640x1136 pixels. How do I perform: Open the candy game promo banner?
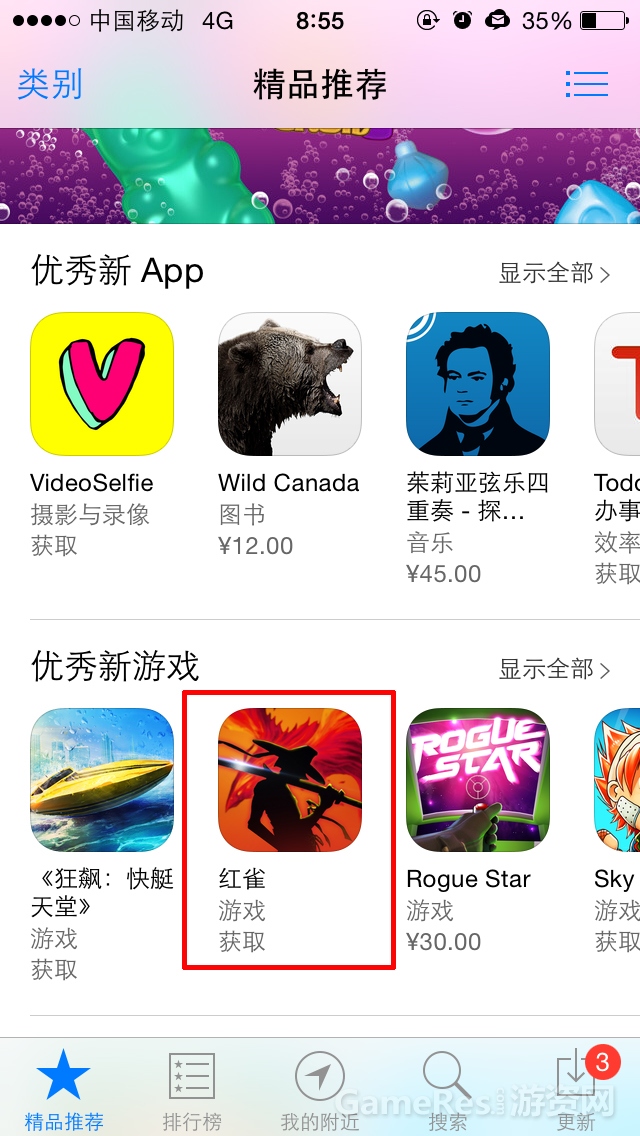pos(320,176)
